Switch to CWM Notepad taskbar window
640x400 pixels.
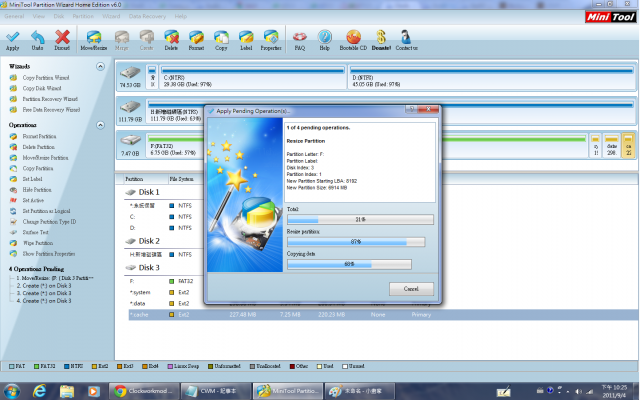[216, 391]
